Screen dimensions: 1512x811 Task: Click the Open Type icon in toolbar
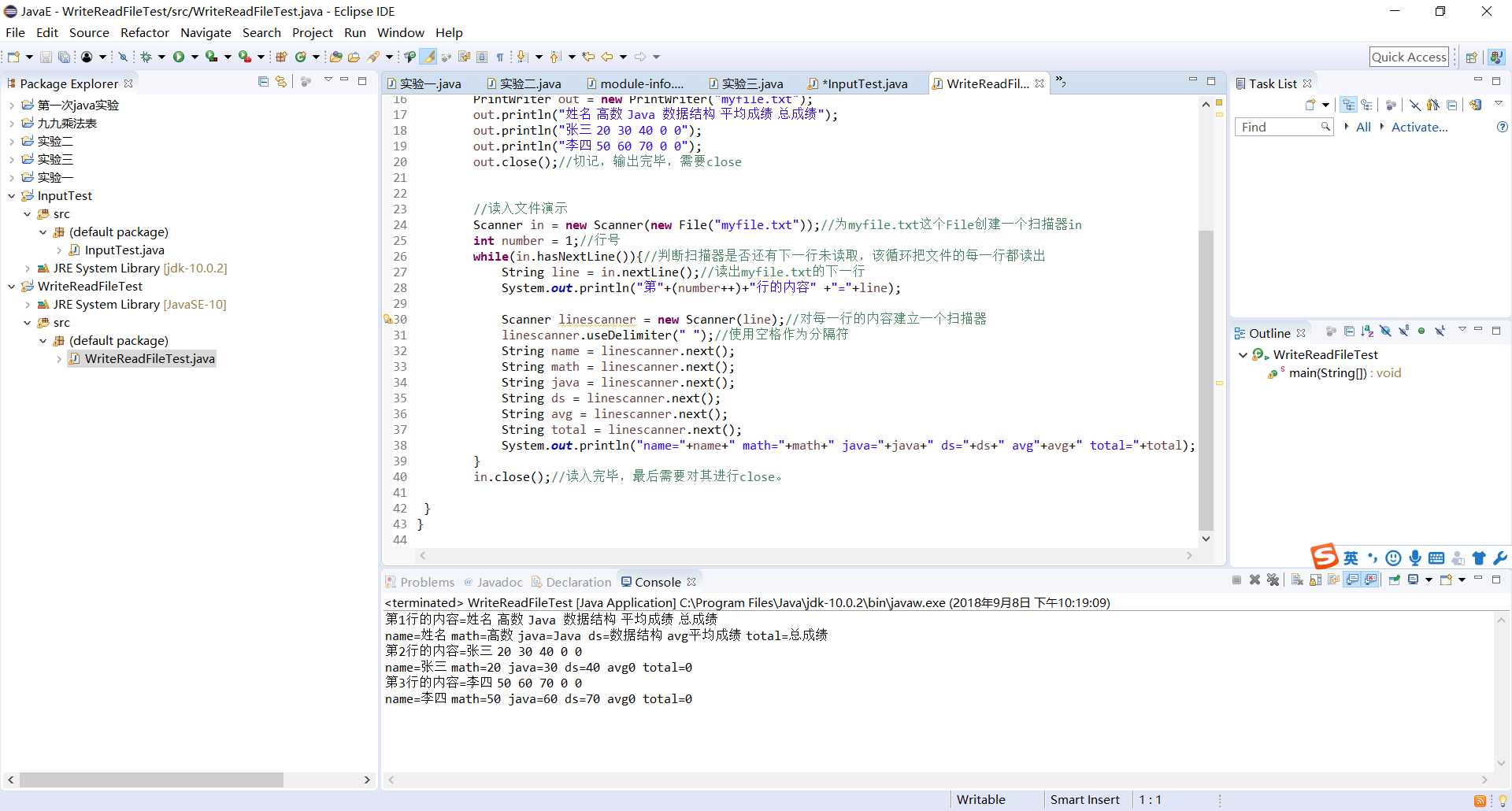335,57
